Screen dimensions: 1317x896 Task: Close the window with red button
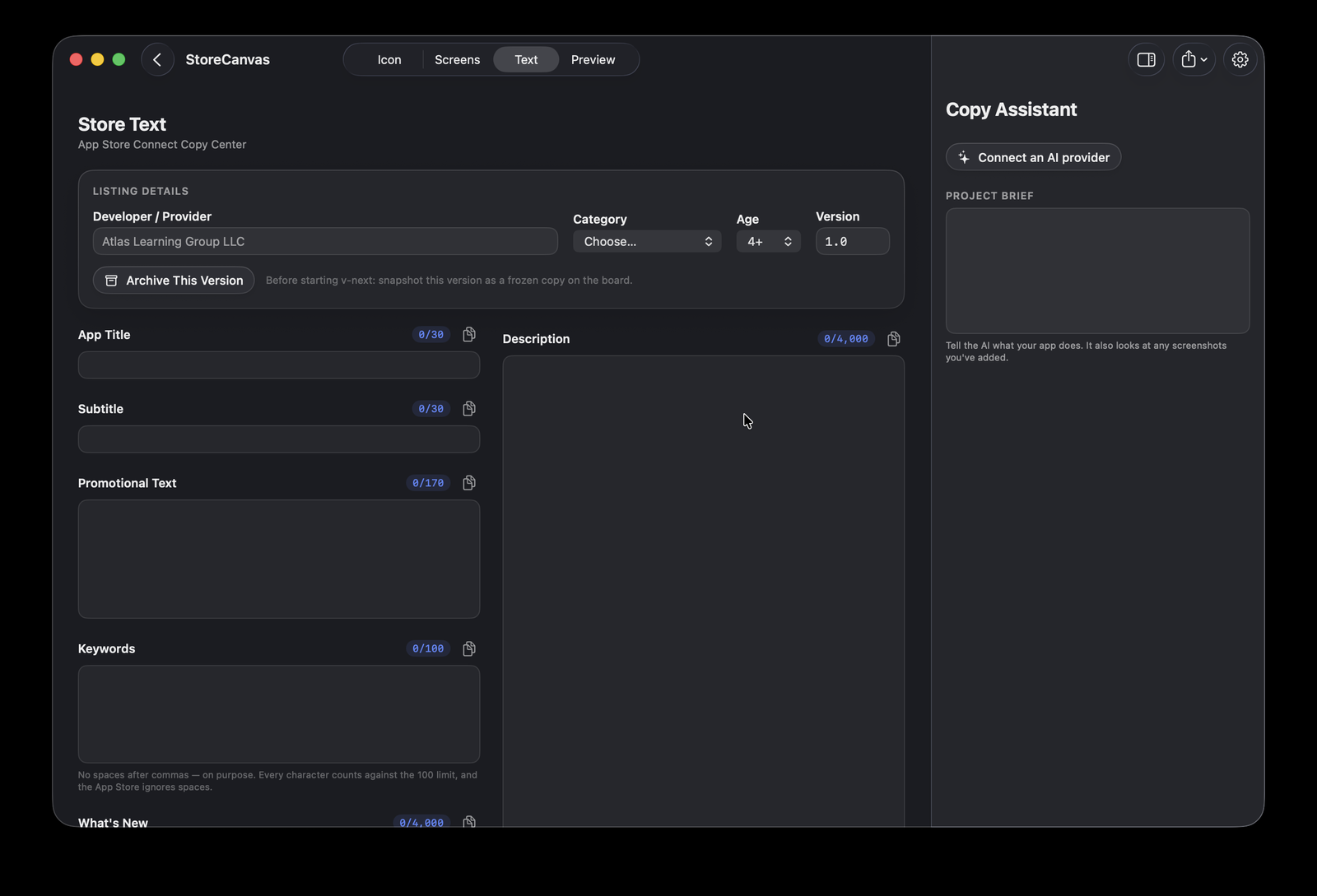point(76,59)
